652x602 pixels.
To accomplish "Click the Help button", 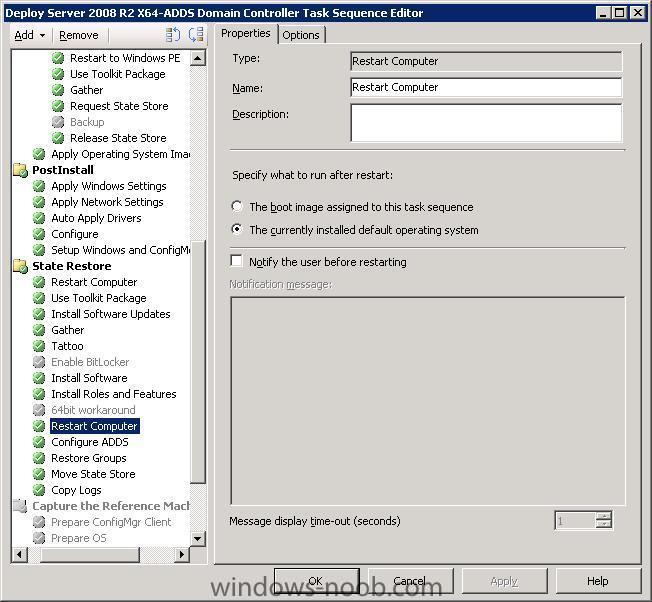I will (x=598, y=581).
